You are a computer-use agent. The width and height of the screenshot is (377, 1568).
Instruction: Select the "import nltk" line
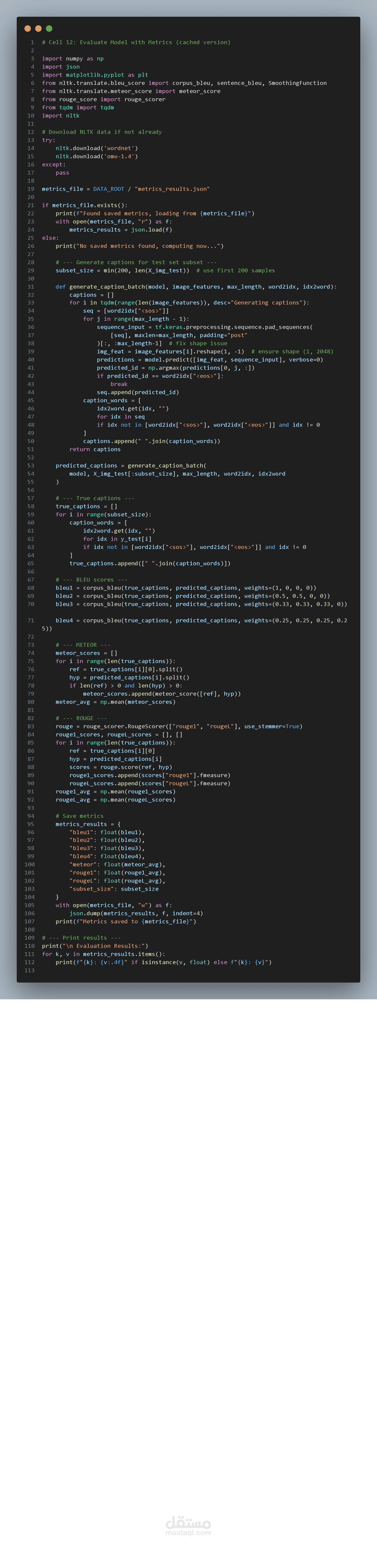click(61, 116)
